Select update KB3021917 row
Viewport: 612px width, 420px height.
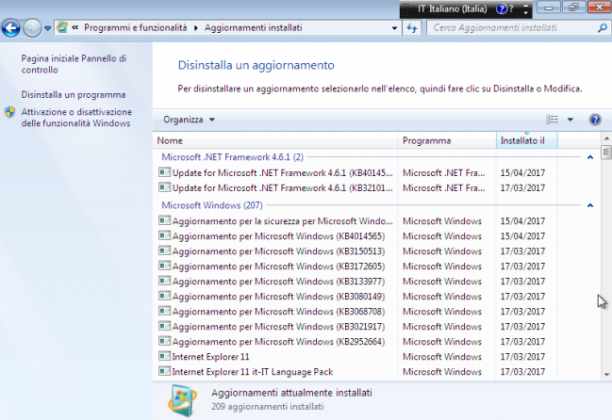pos(357,327)
